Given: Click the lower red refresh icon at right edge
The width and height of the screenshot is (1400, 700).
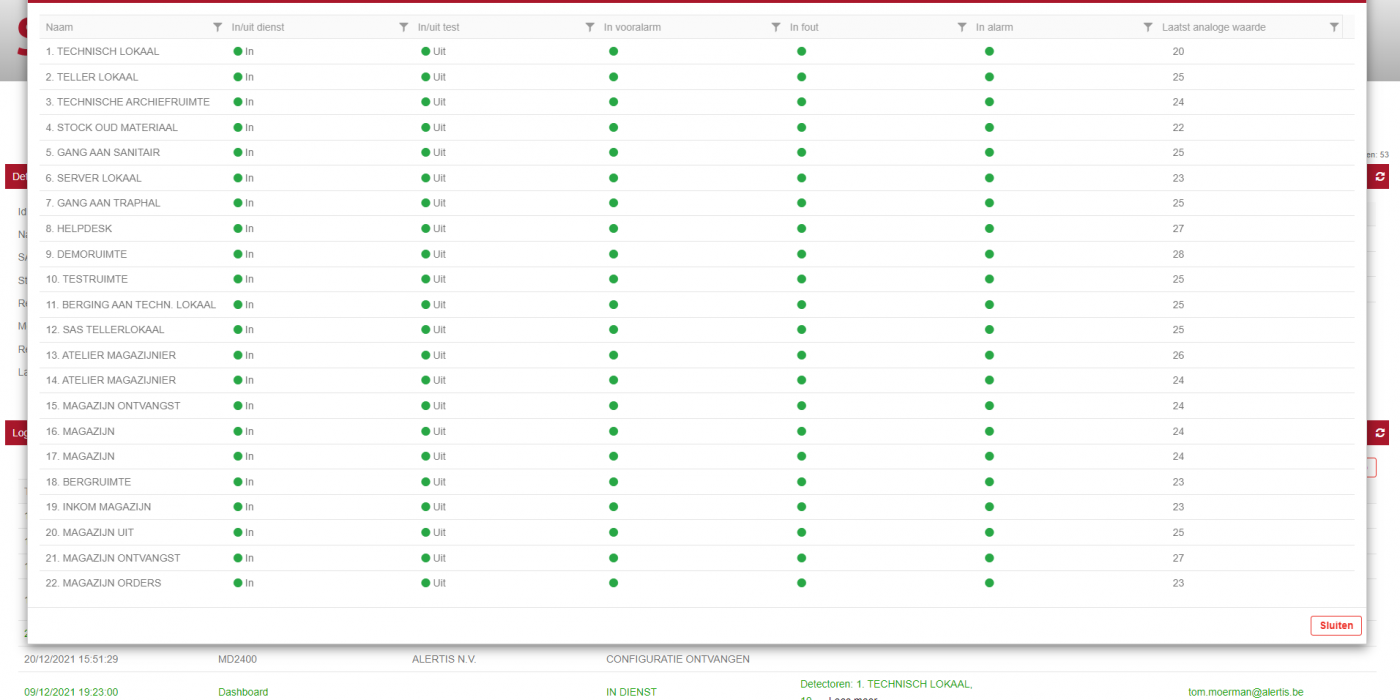Looking at the screenshot, I should click(1380, 433).
